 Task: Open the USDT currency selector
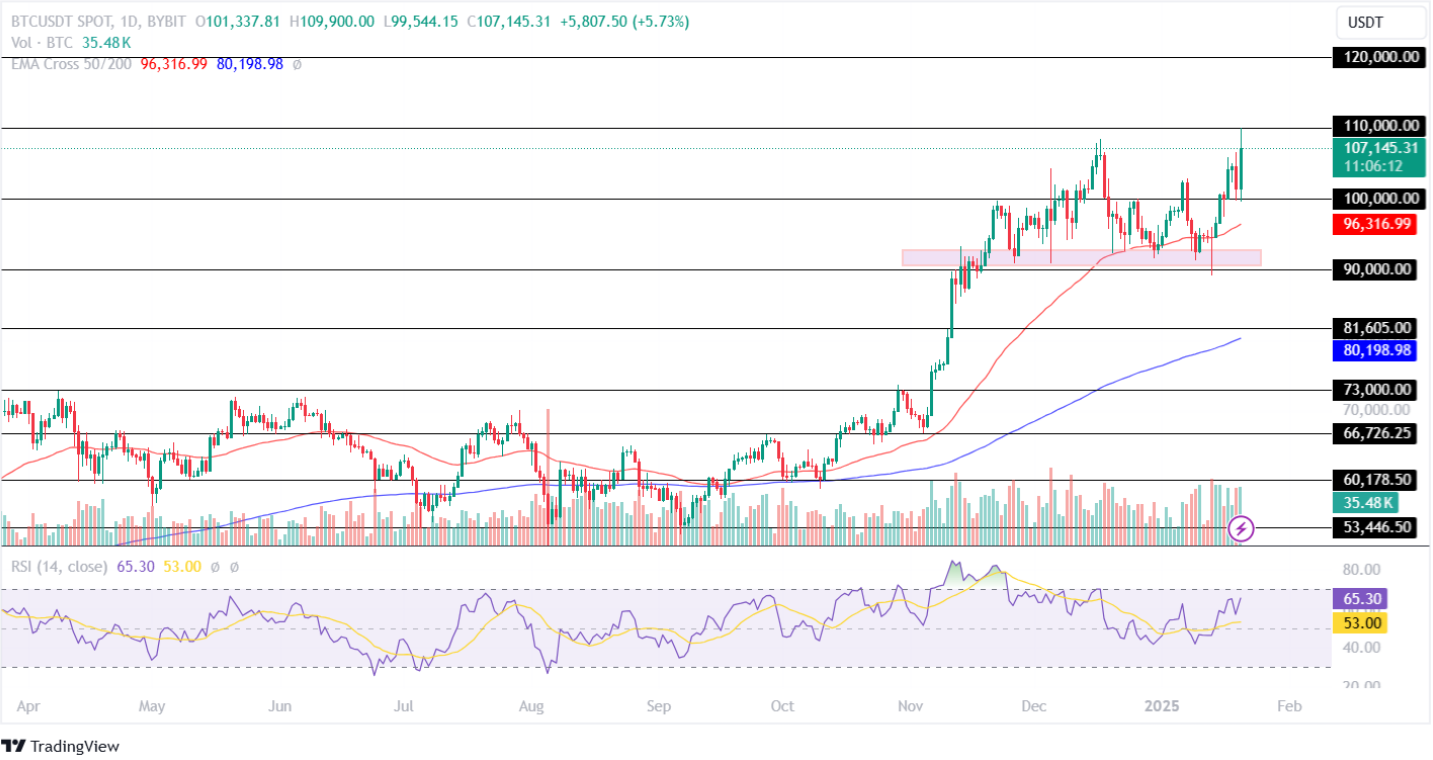tap(1379, 21)
